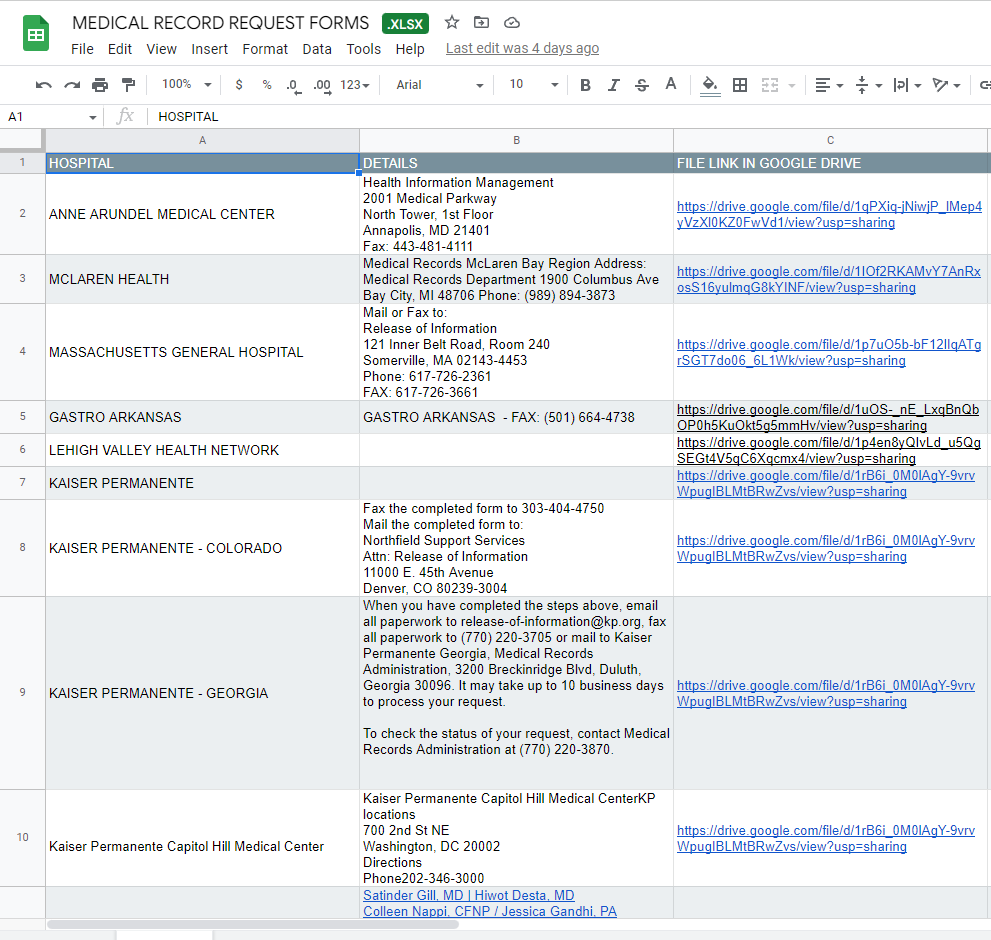Screen dimensions: 991x940
Task: Open the Edit menu
Action: tap(119, 49)
